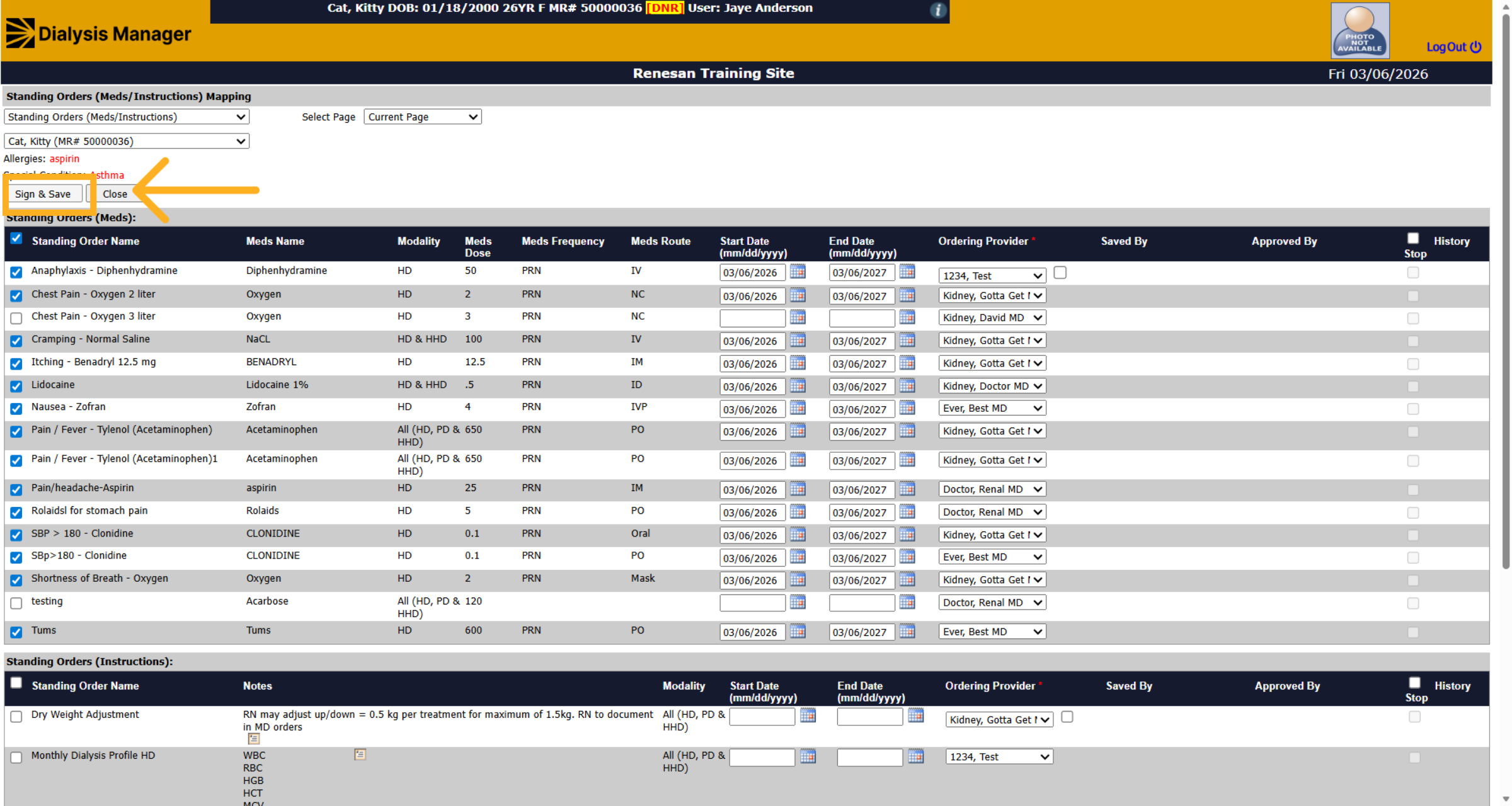Open End Date calendar for Tums row
This screenshot has width=1512, height=806.
pyautogui.click(x=907, y=632)
